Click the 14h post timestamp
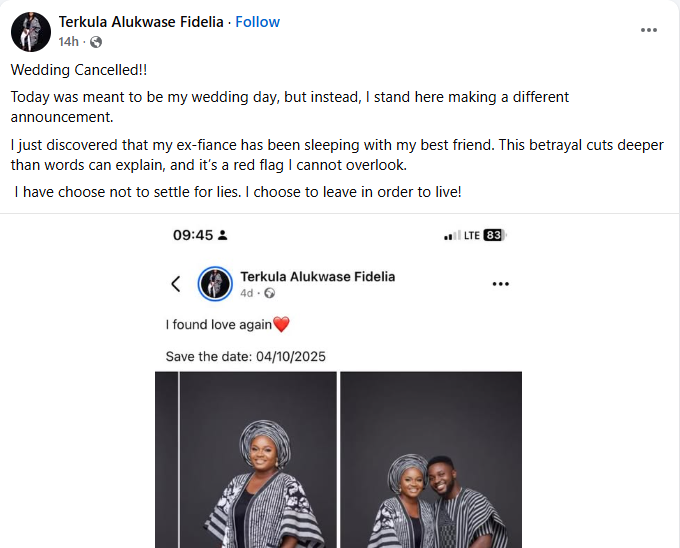Image resolution: width=680 pixels, height=548 pixels. click(68, 41)
